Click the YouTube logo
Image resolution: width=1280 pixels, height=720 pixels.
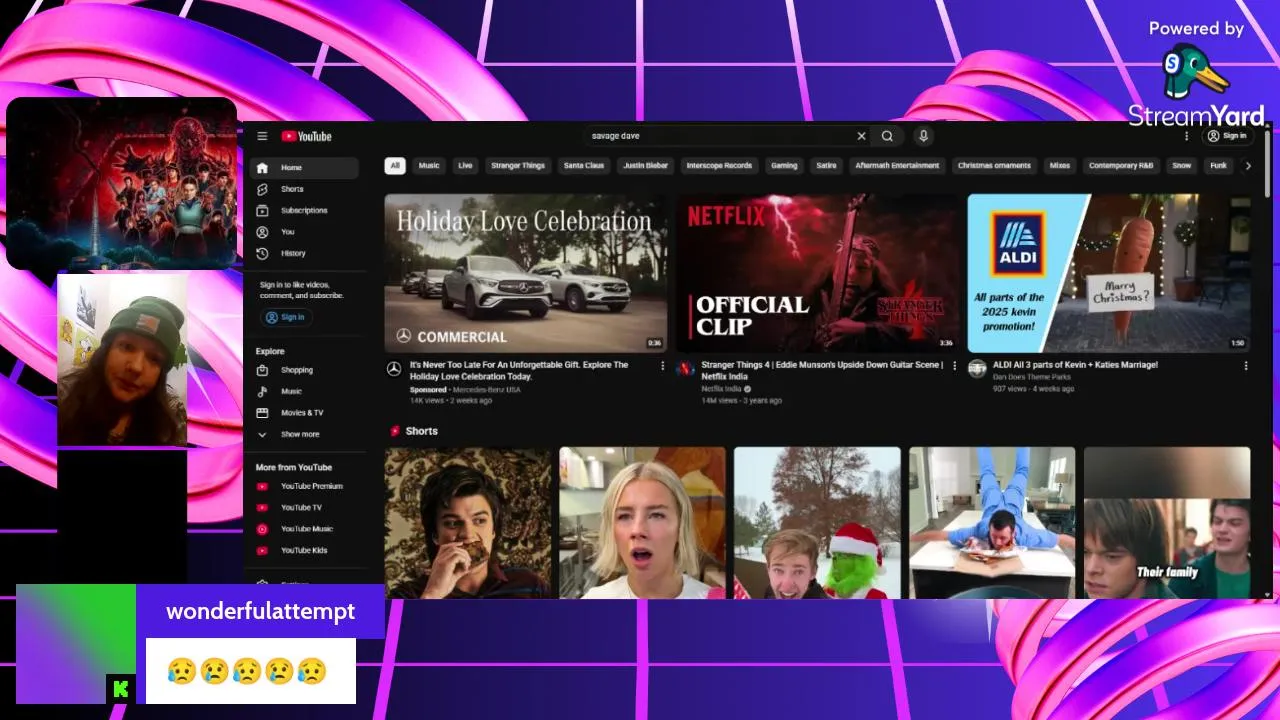pos(306,136)
